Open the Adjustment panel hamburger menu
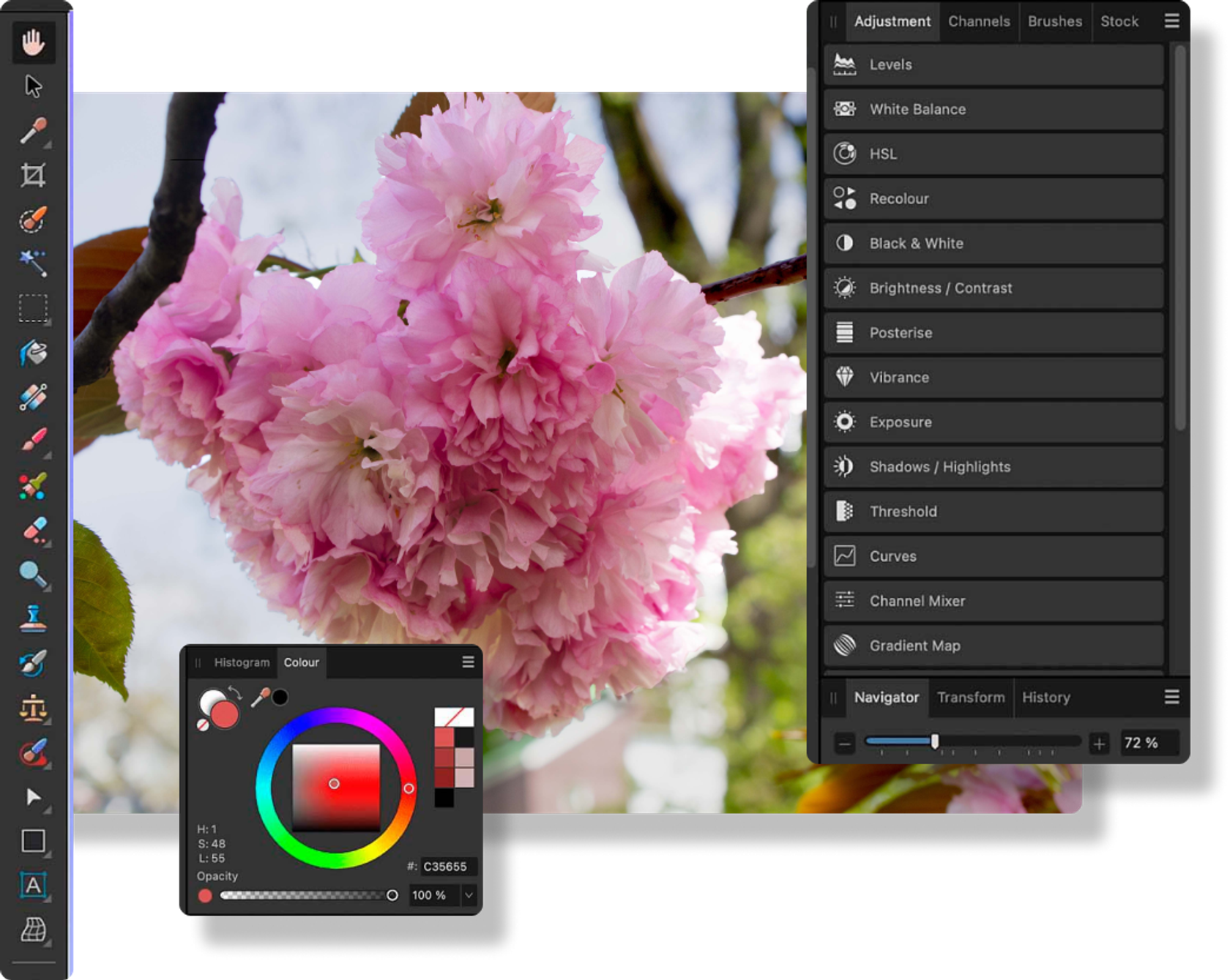 pyautogui.click(x=1171, y=21)
